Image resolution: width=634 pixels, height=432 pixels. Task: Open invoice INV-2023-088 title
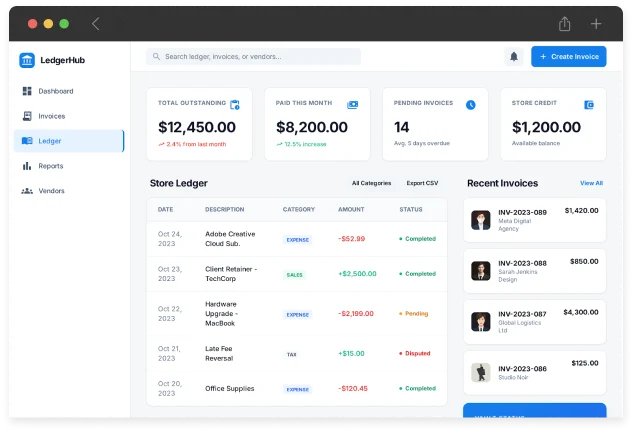click(522, 263)
